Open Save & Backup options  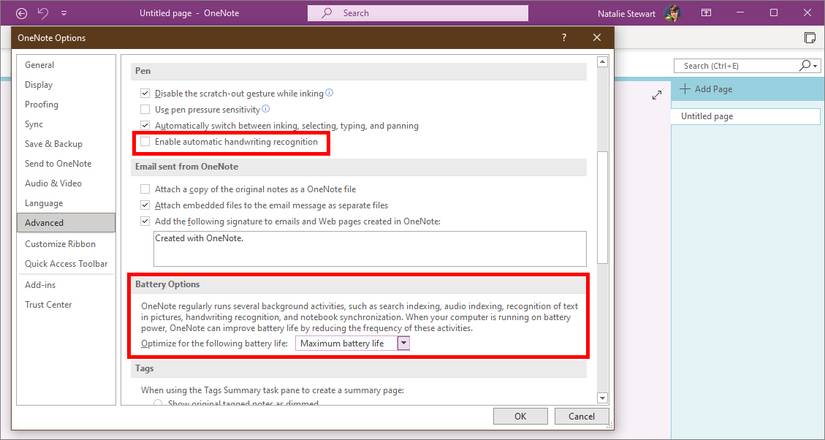coord(66,144)
